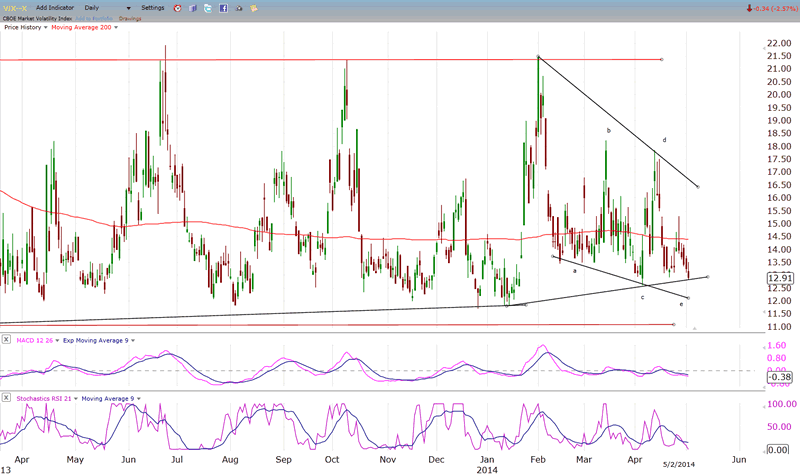Click the VIX--X ticker symbol
This screenshot has height=475, width=800.
pos(14,7)
